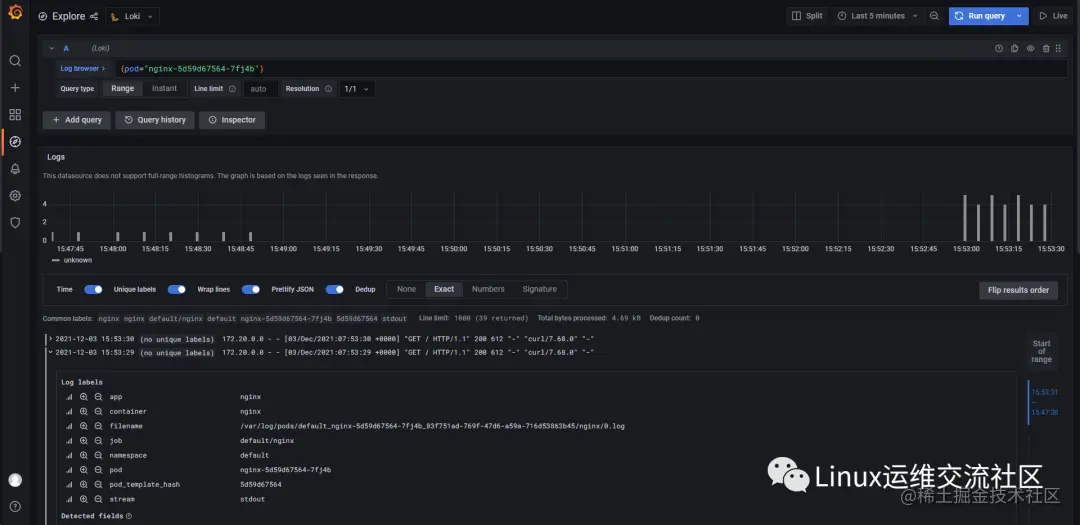Click the drag handle icon of query A
The image size is (1080, 525).
coord(1058,48)
